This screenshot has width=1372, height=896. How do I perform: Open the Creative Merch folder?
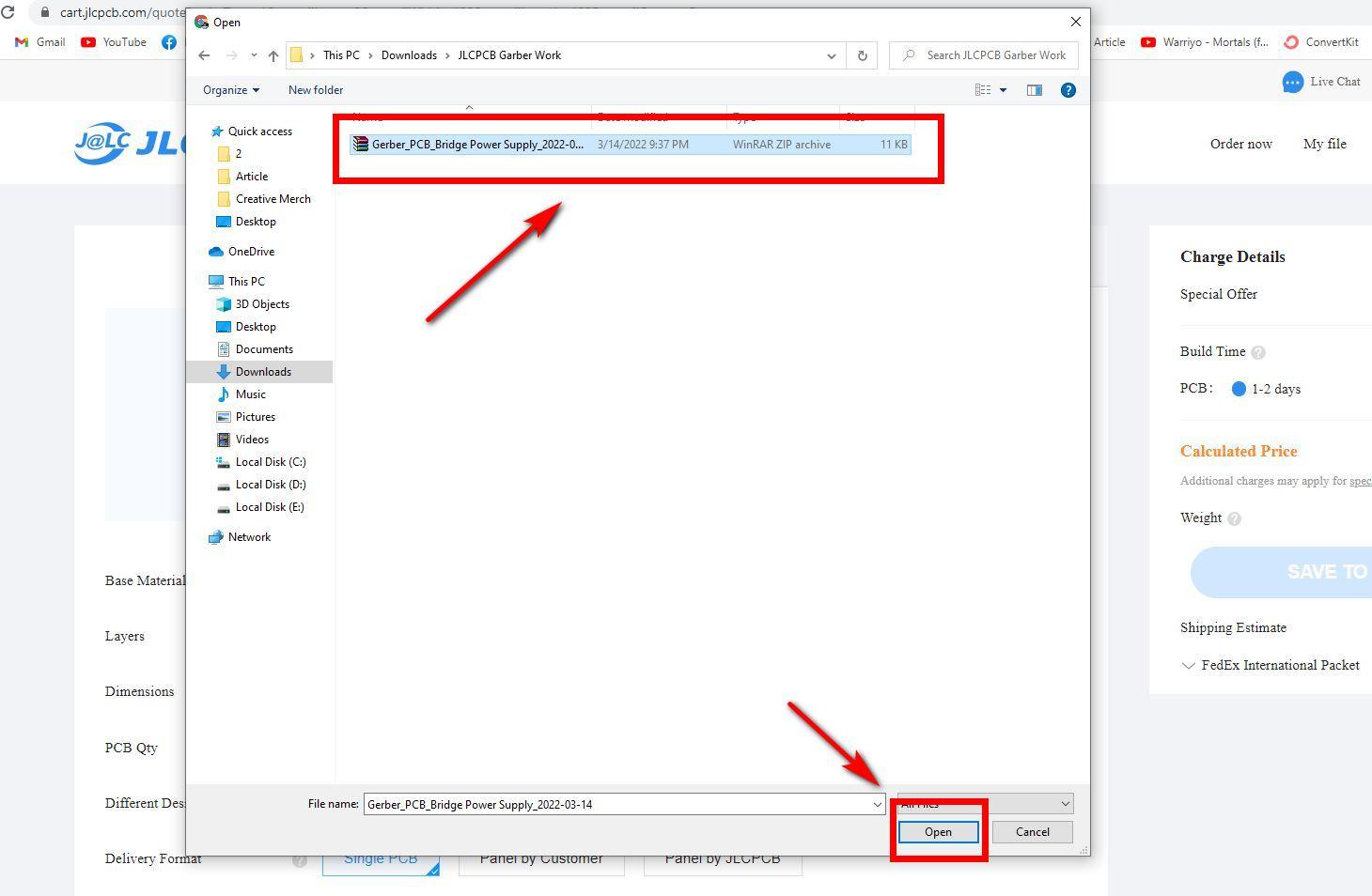(x=263, y=199)
